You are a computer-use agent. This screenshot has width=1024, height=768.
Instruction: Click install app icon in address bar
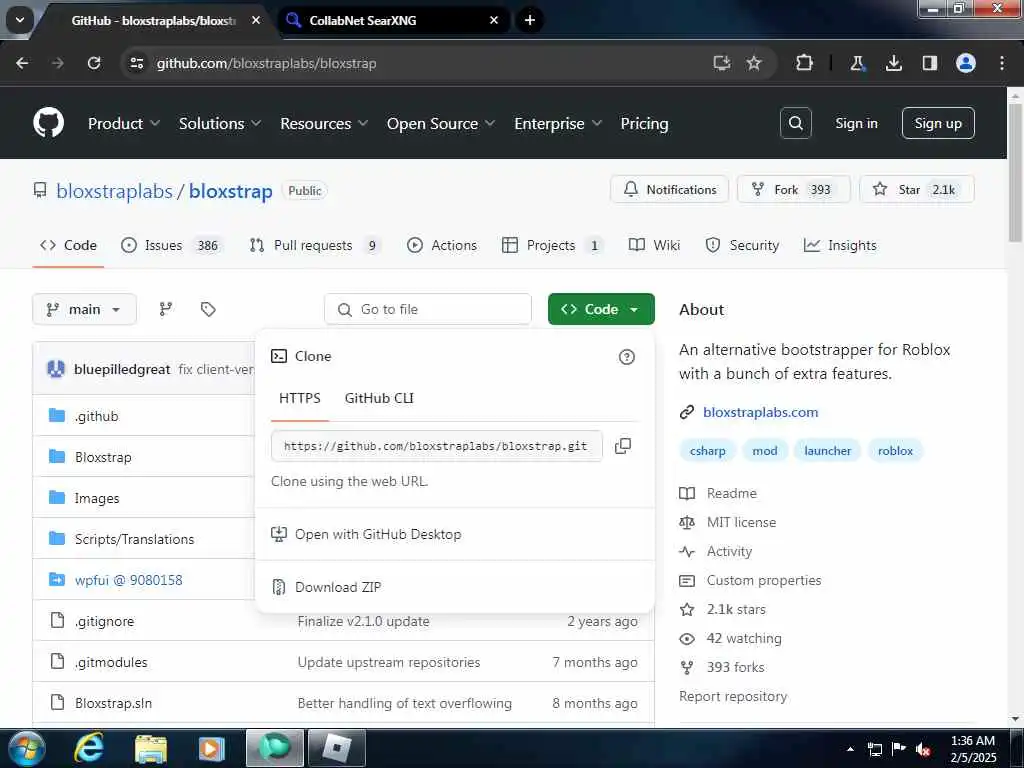722,63
